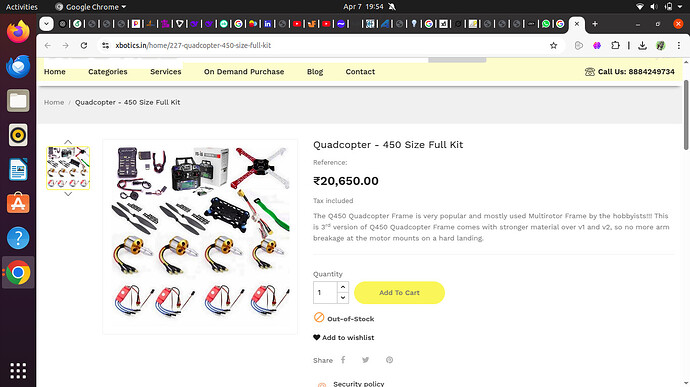Increase quantity with up arrow
The image size is (690, 387).
[x=343, y=287]
